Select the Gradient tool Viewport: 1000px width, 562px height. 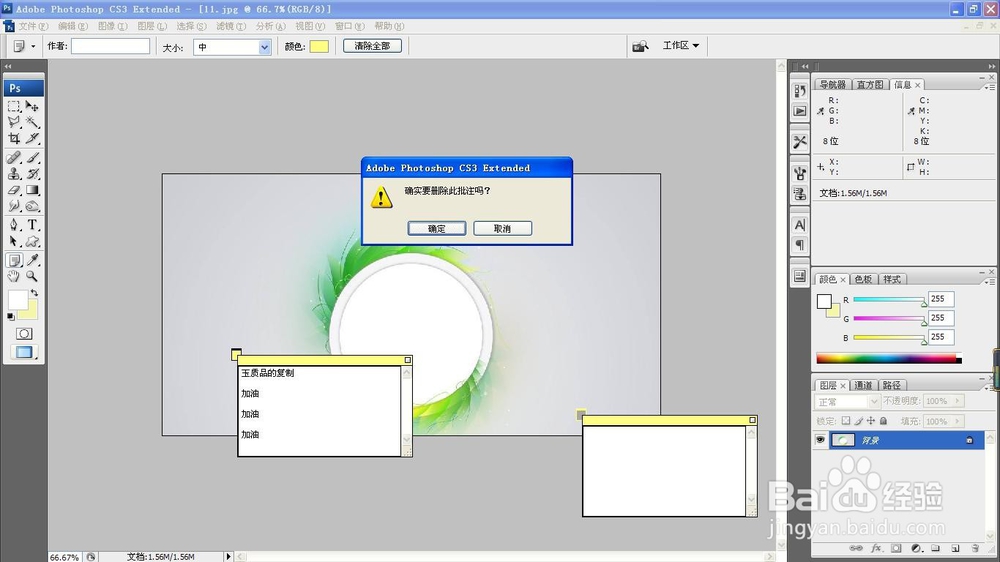pos(33,190)
